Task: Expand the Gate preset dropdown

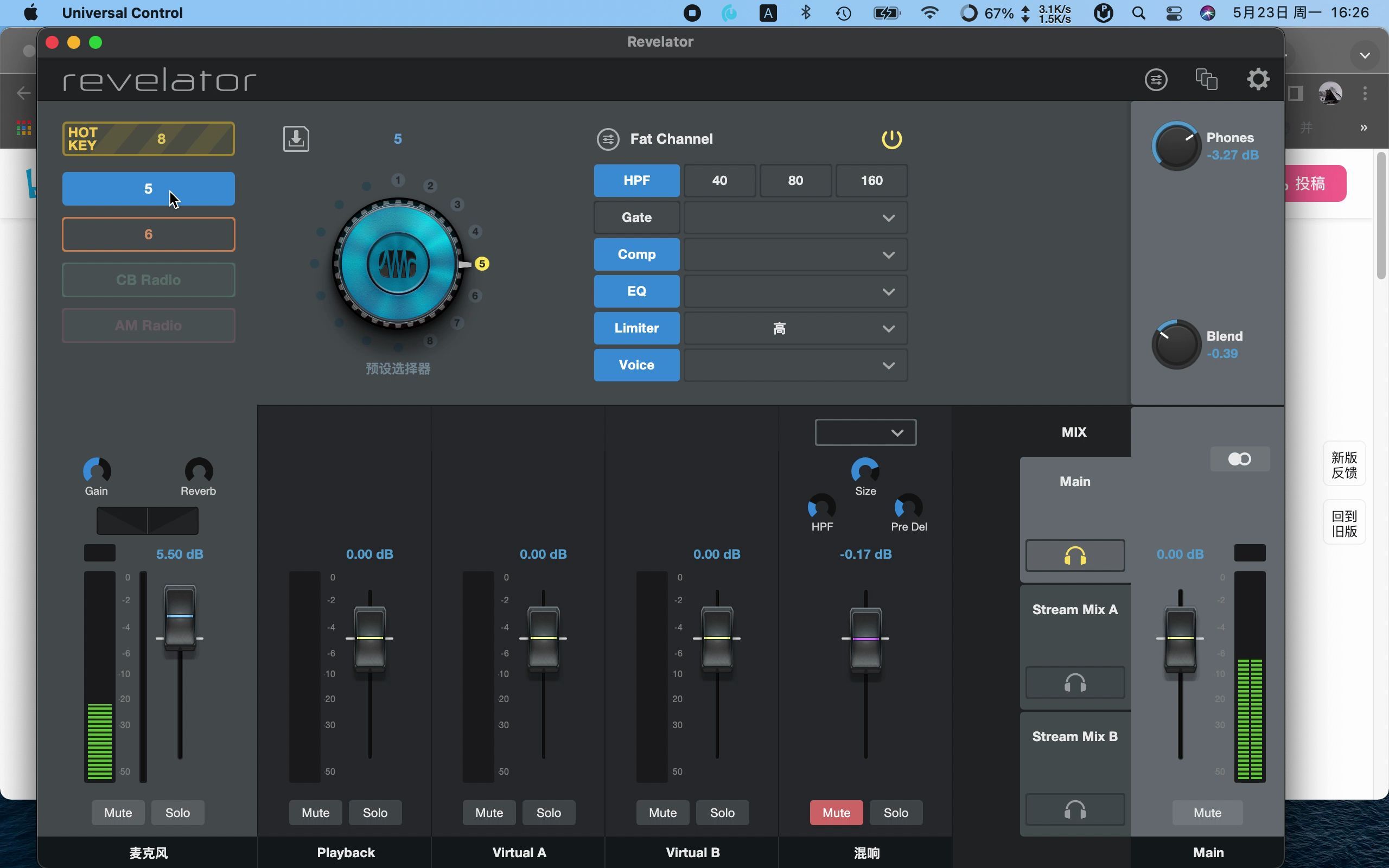Action: tap(795, 218)
